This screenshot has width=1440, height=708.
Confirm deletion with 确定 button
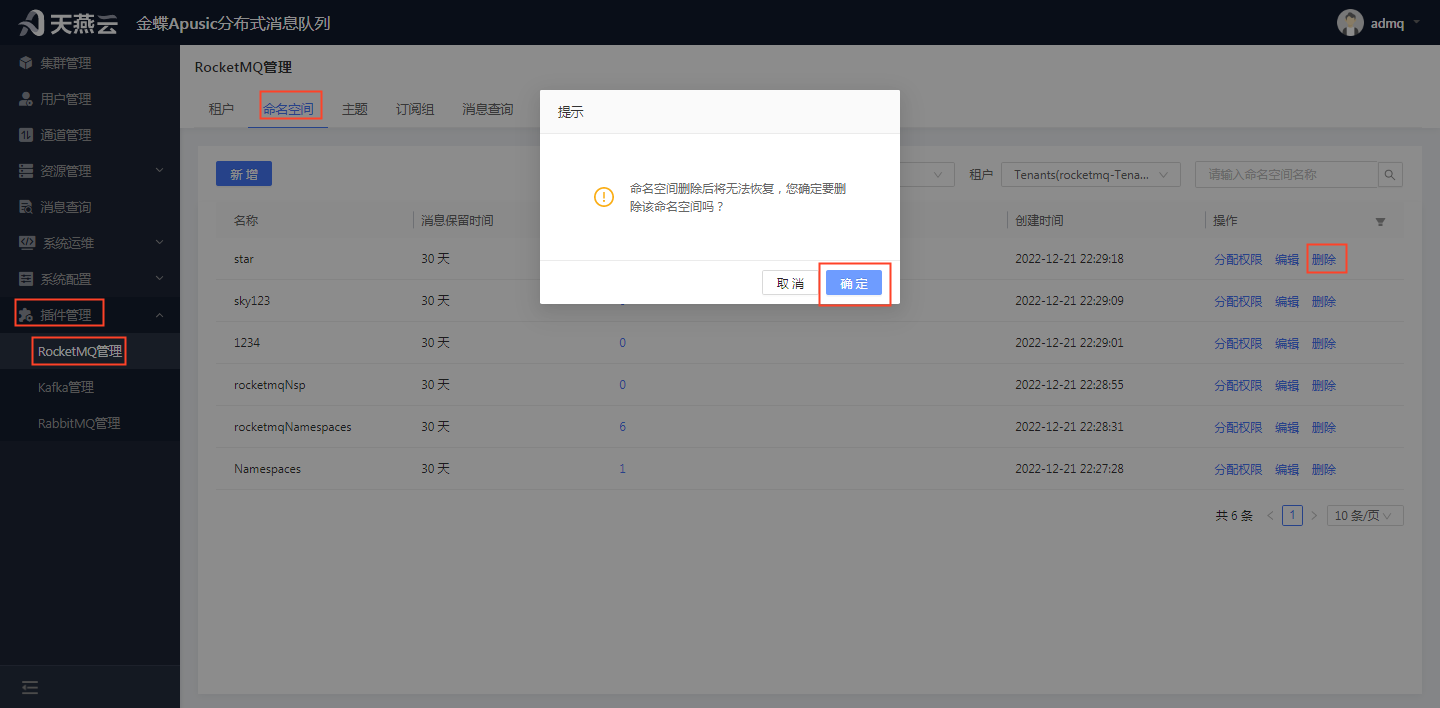tap(854, 283)
